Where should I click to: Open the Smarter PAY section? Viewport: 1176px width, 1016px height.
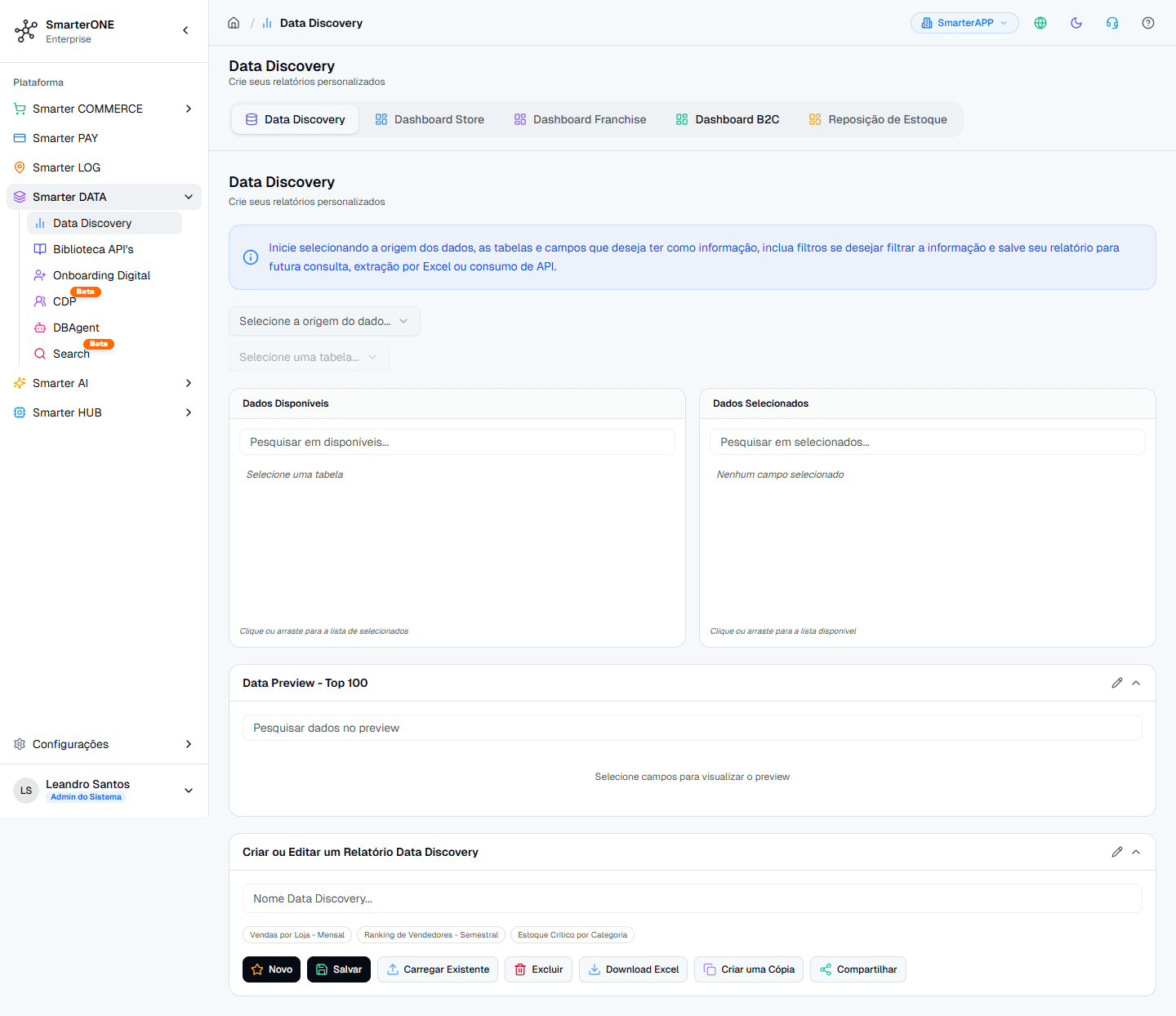104,138
